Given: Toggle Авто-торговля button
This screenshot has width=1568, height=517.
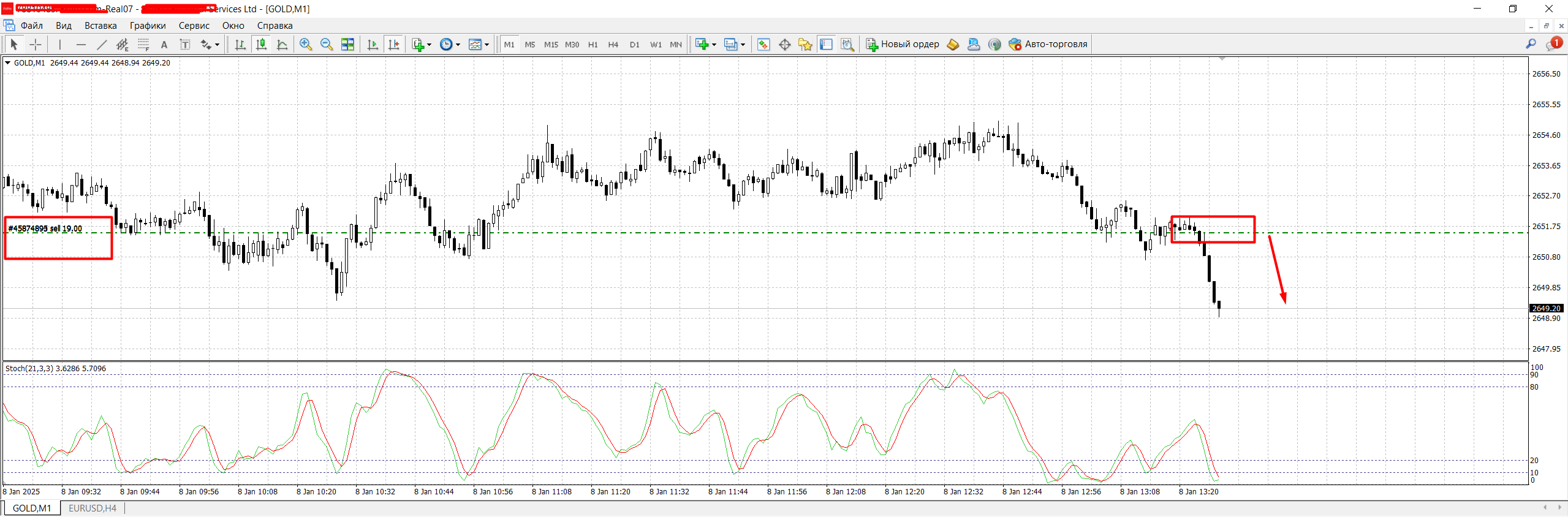Looking at the screenshot, I should click(1048, 44).
